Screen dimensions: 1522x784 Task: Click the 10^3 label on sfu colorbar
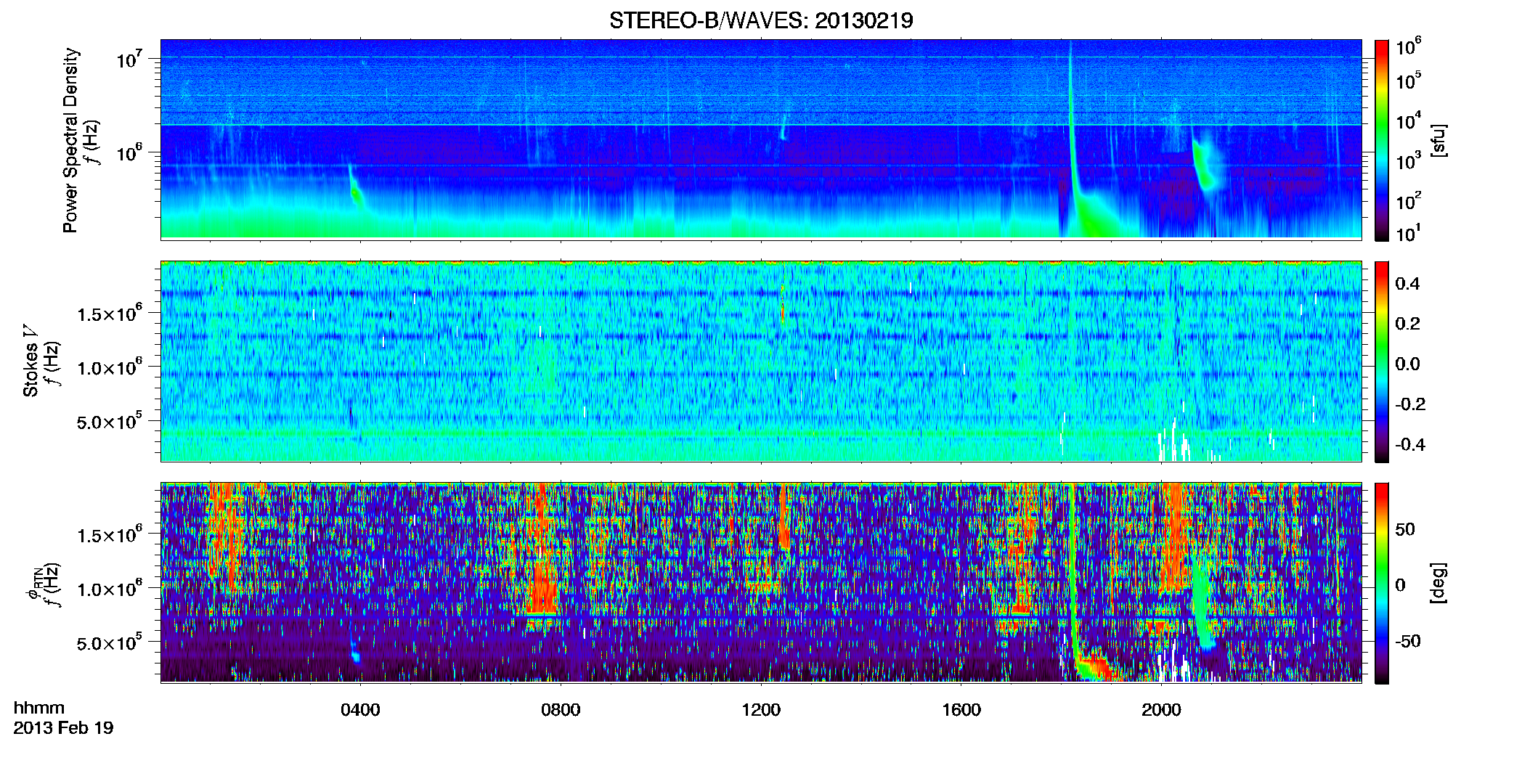(1409, 160)
